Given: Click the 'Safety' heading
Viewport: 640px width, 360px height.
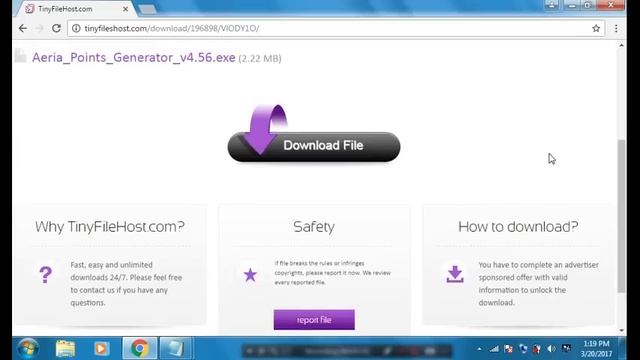Looking at the screenshot, I should click(x=314, y=227).
